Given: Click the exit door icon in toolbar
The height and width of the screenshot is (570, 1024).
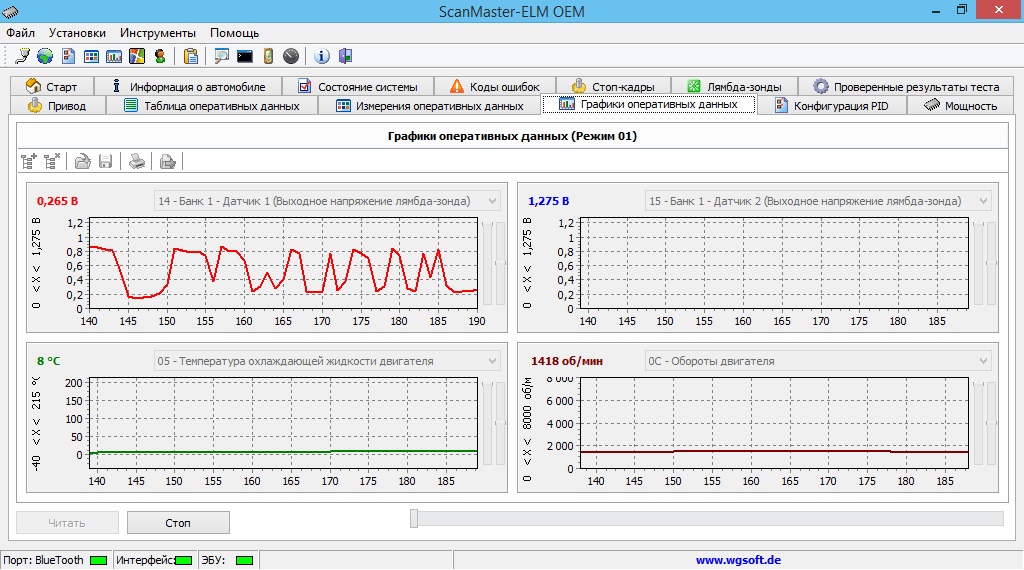Looking at the screenshot, I should coord(346,56).
